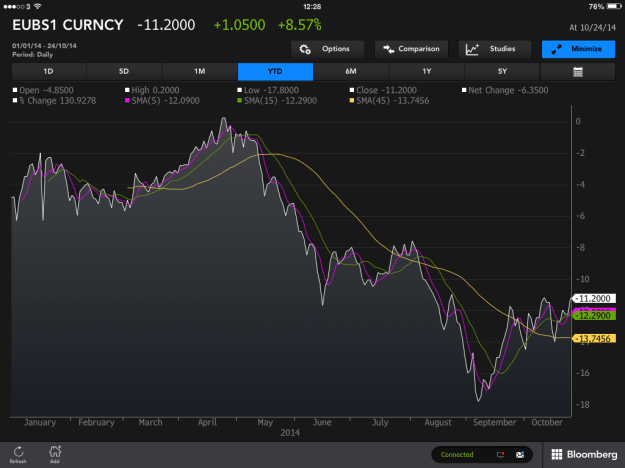Click the date range 01/01/14 - 24/10/14 text
This screenshot has width=625, height=468.
44,46
